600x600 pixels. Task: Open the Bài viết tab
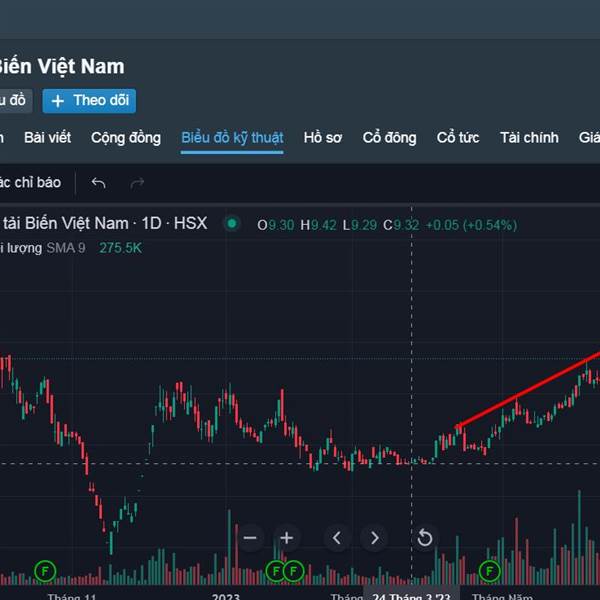(x=47, y=138)
